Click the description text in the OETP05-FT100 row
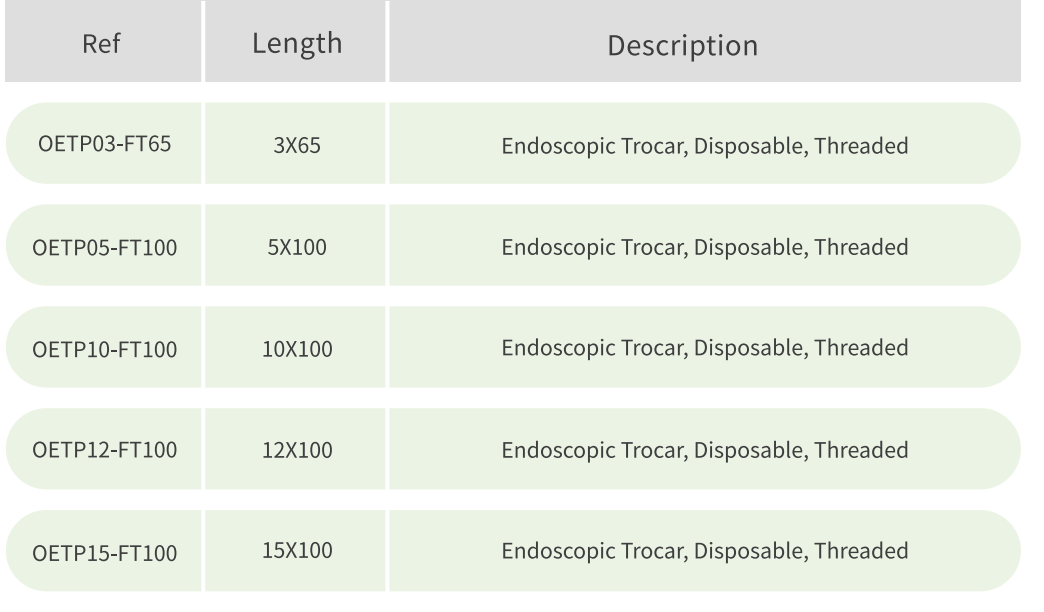The height and width of the screenshot is (612, 1044). pyautogui.click(x=704, y=247)
